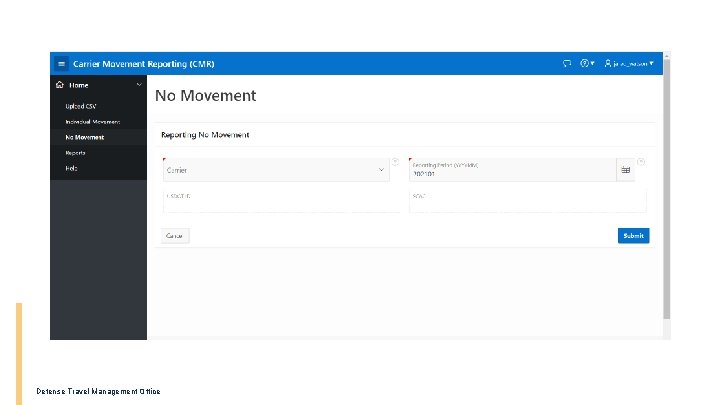Submit the no movement report
720x405 pixels.
633,236
